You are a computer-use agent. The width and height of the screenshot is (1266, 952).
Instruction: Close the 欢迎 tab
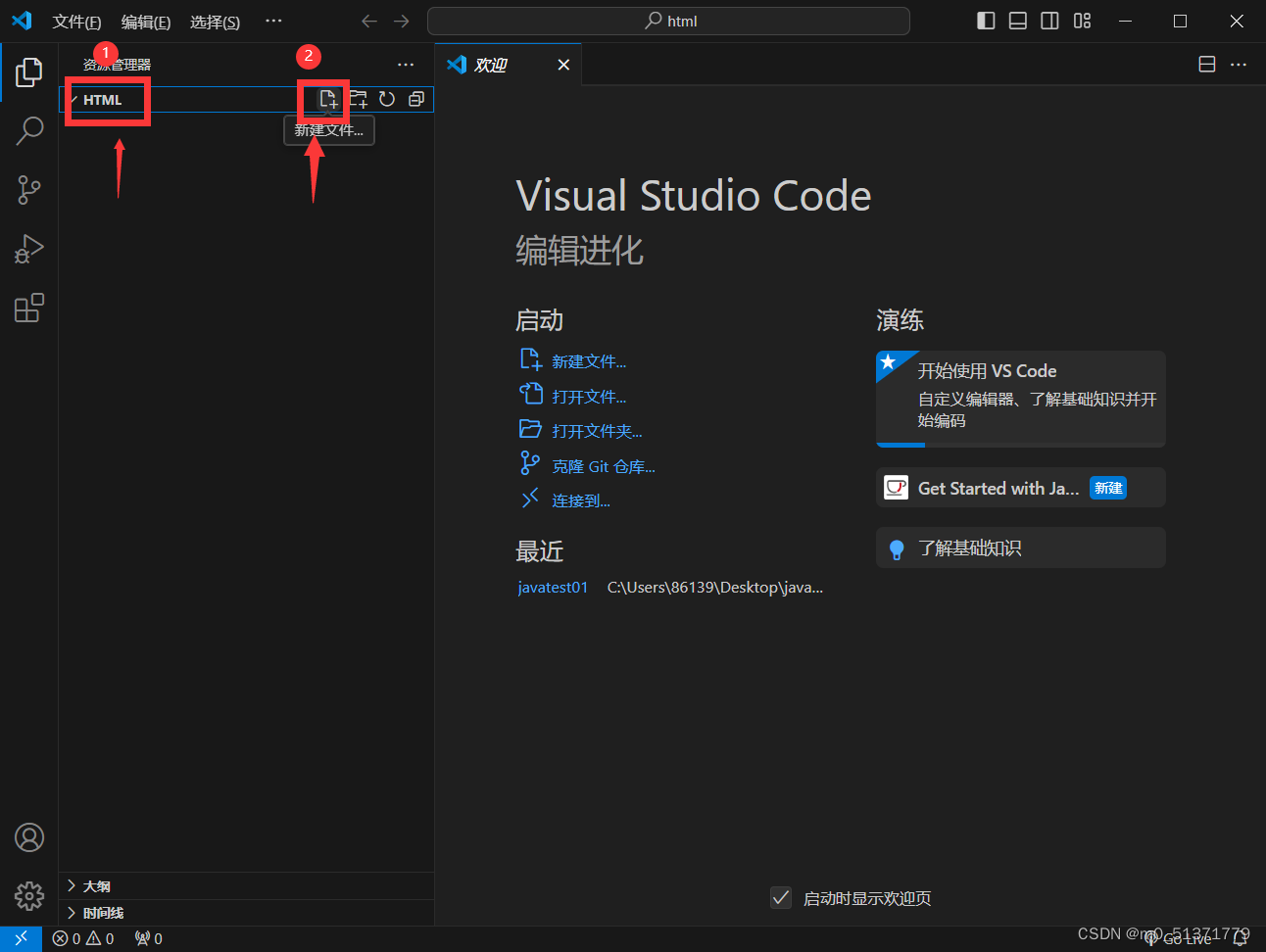(563, 65)
